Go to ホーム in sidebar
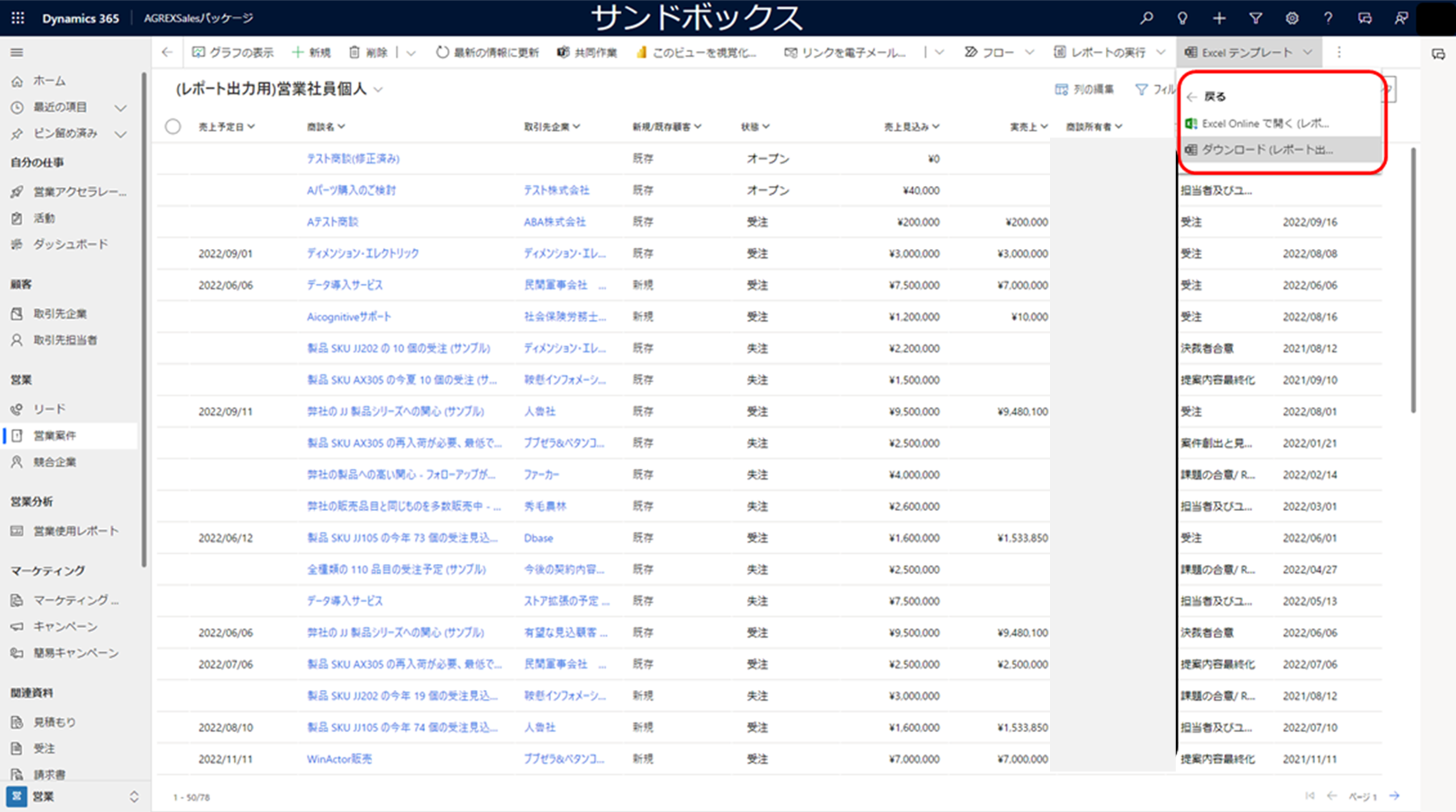 50,81
